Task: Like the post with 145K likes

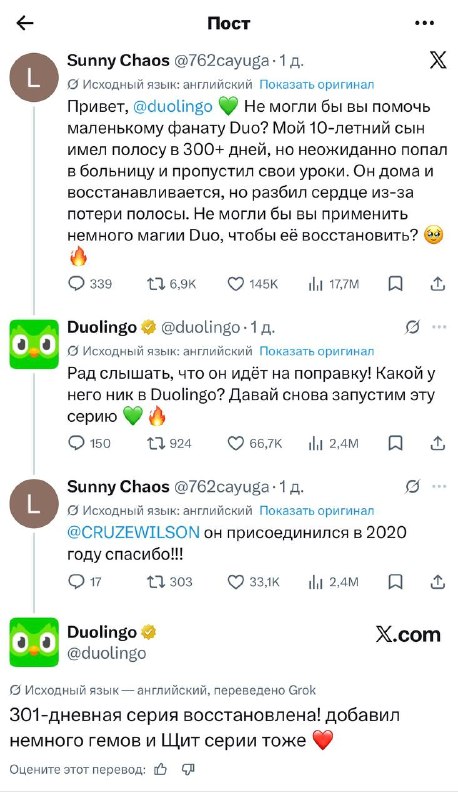Action: (x=235, y=284)
